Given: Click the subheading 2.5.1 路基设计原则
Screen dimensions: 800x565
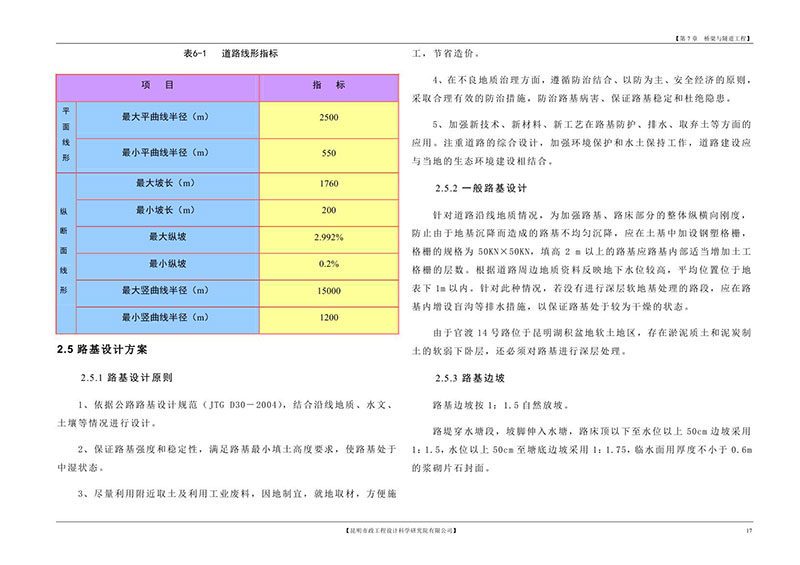Looking at the screenshot, I should click(x=126, y=379).
